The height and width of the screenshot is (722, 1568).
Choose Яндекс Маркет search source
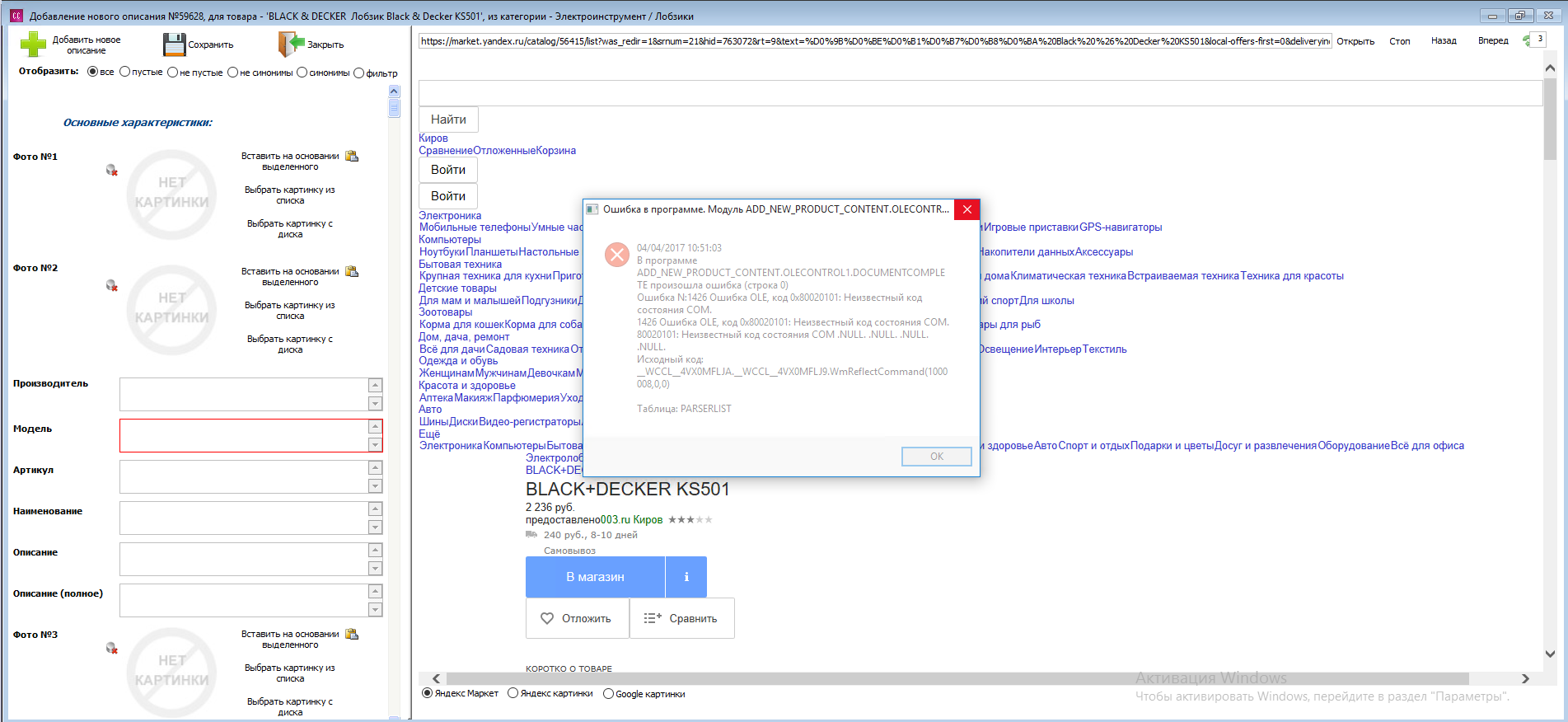click(428, 693)
